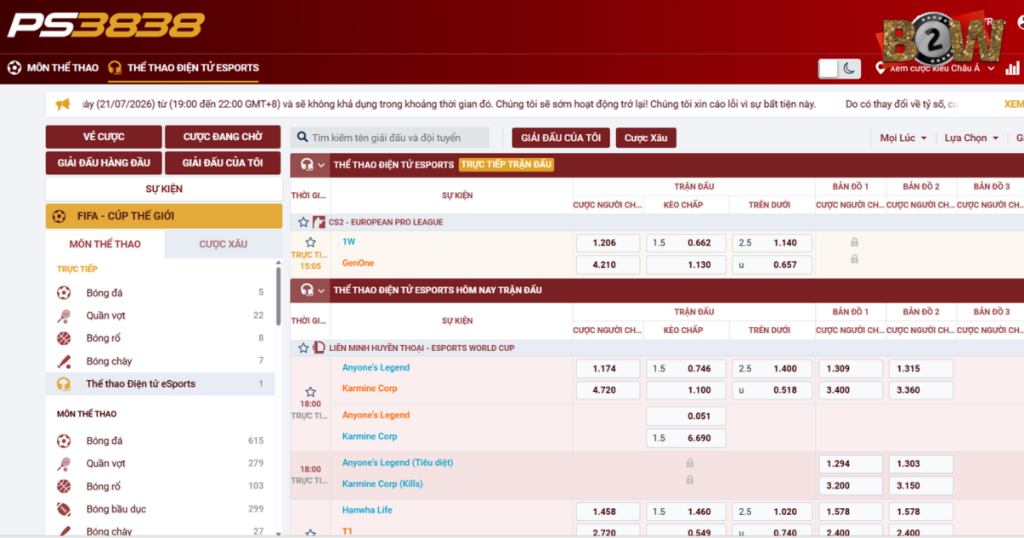Click the location pin icon beside Xem cược
The height and width of the screenshot is (538, 1024).
point(880,68)
